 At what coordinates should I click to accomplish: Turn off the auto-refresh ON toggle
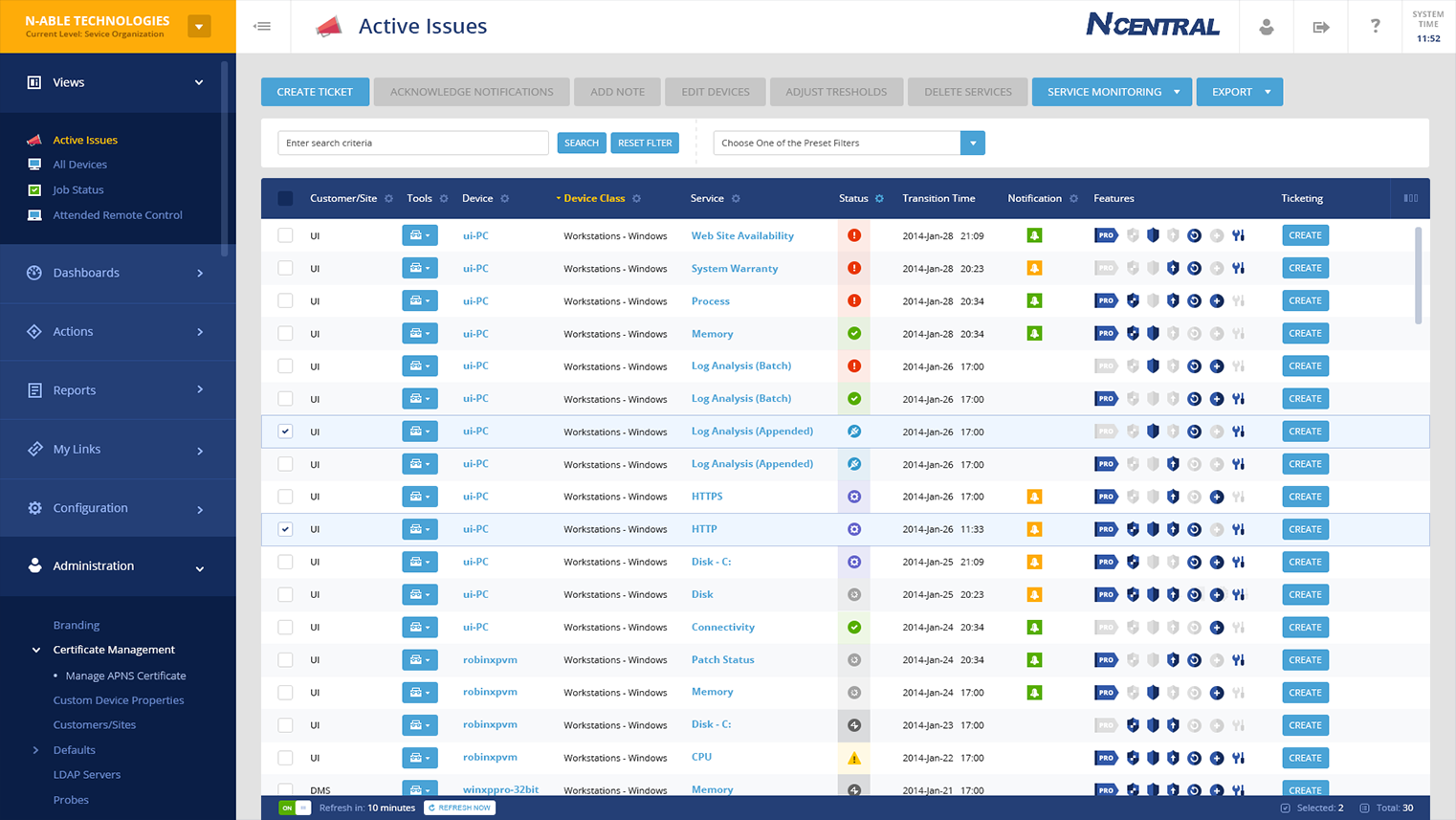(x=294, y=808)
